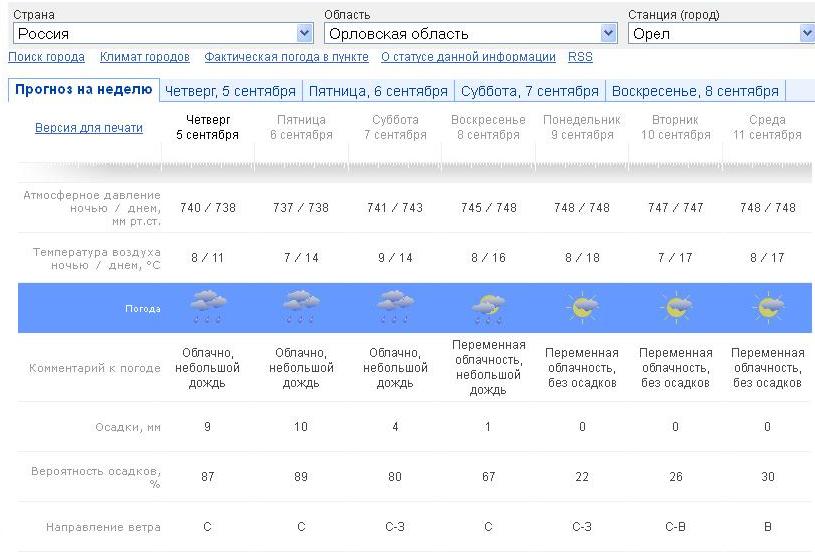The width and height of the screenshot is (815, 560).
Task: Click Sunday's sun with rain icon
Action: point(488,307)
